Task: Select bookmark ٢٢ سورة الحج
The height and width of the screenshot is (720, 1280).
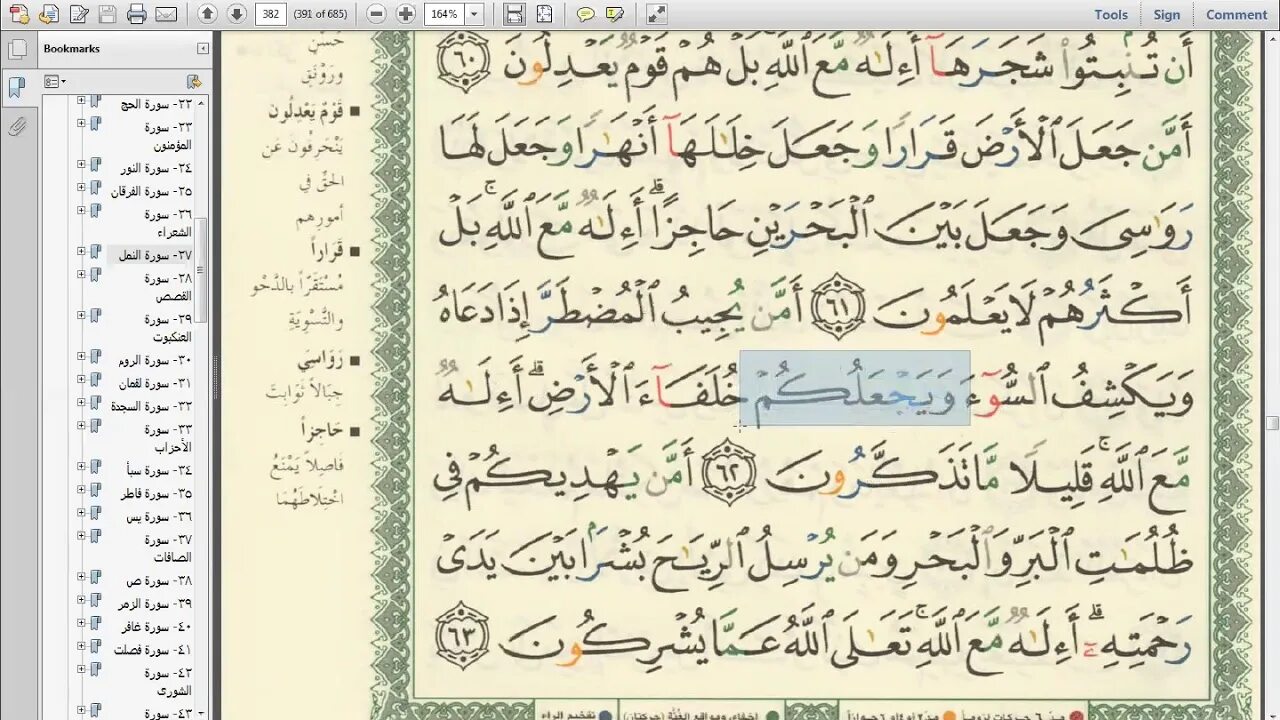Action: 156,104
